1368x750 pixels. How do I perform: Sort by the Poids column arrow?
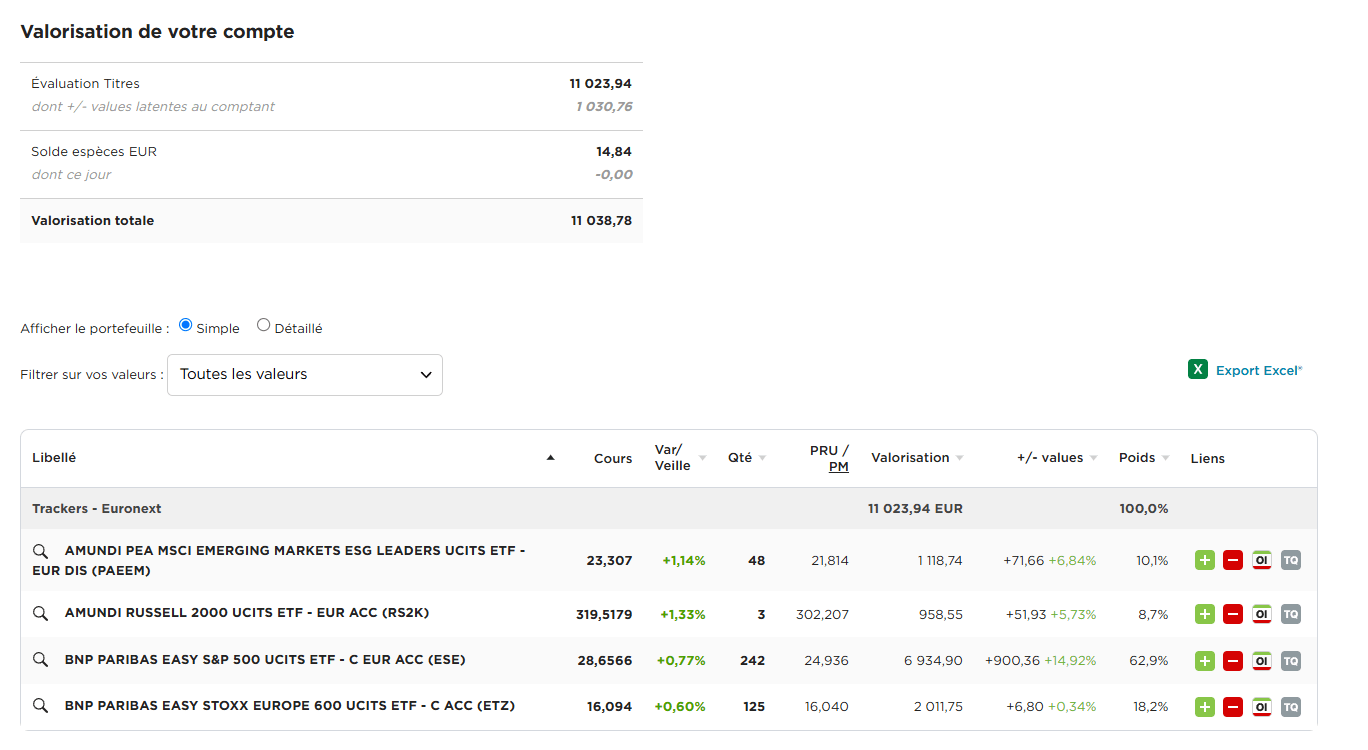click(x=1166, y=458)
